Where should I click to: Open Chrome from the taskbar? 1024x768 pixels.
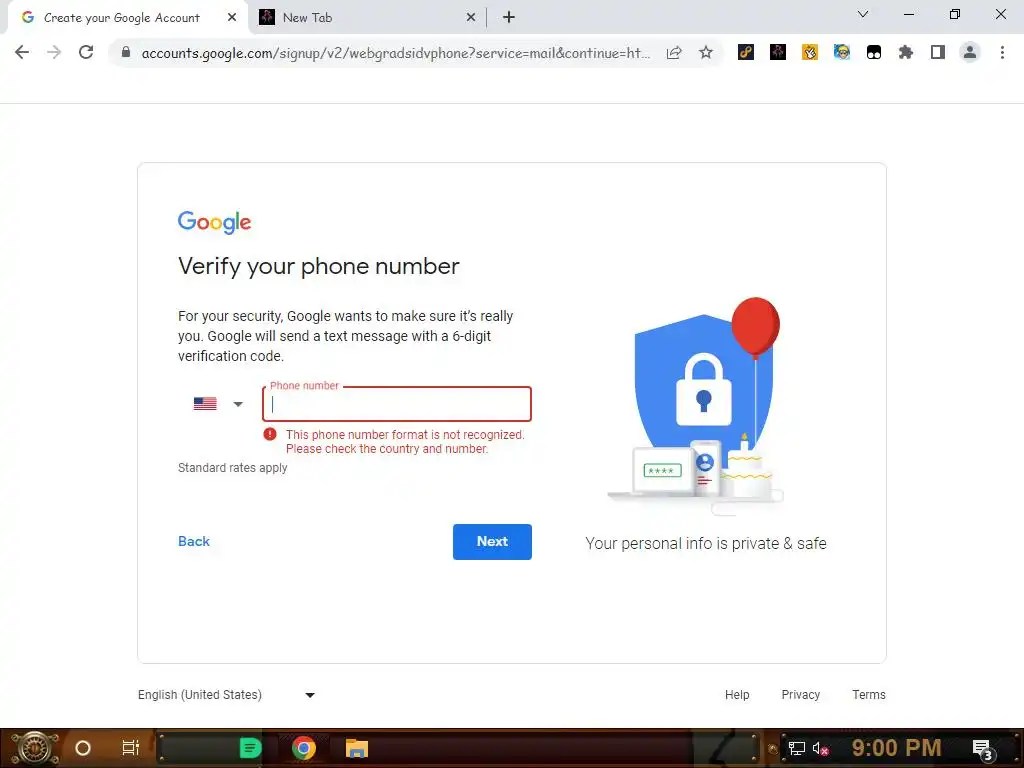(x=304, y=748)
